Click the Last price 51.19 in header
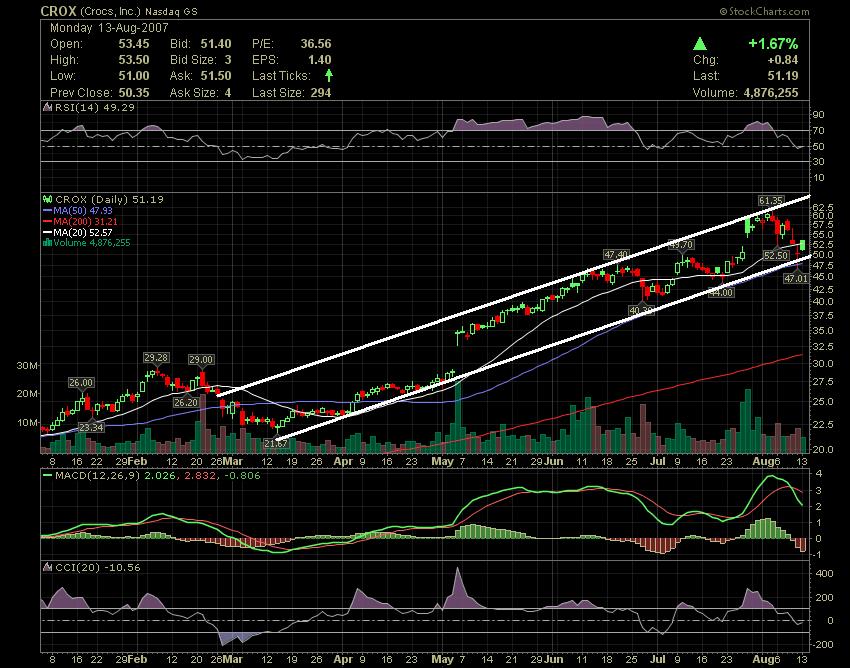 pyautogui.click(x=783, y=76)
